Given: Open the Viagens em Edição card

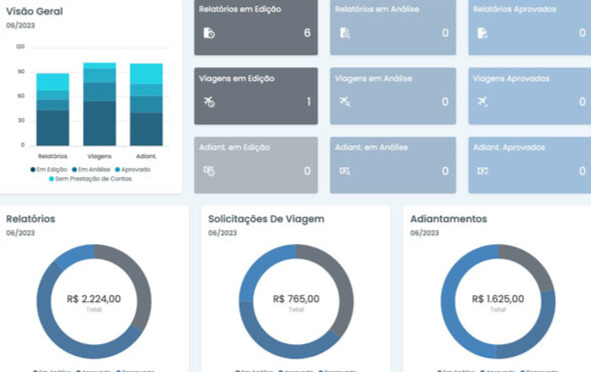Looking at the screenshot, I should (x=256, y=96).
